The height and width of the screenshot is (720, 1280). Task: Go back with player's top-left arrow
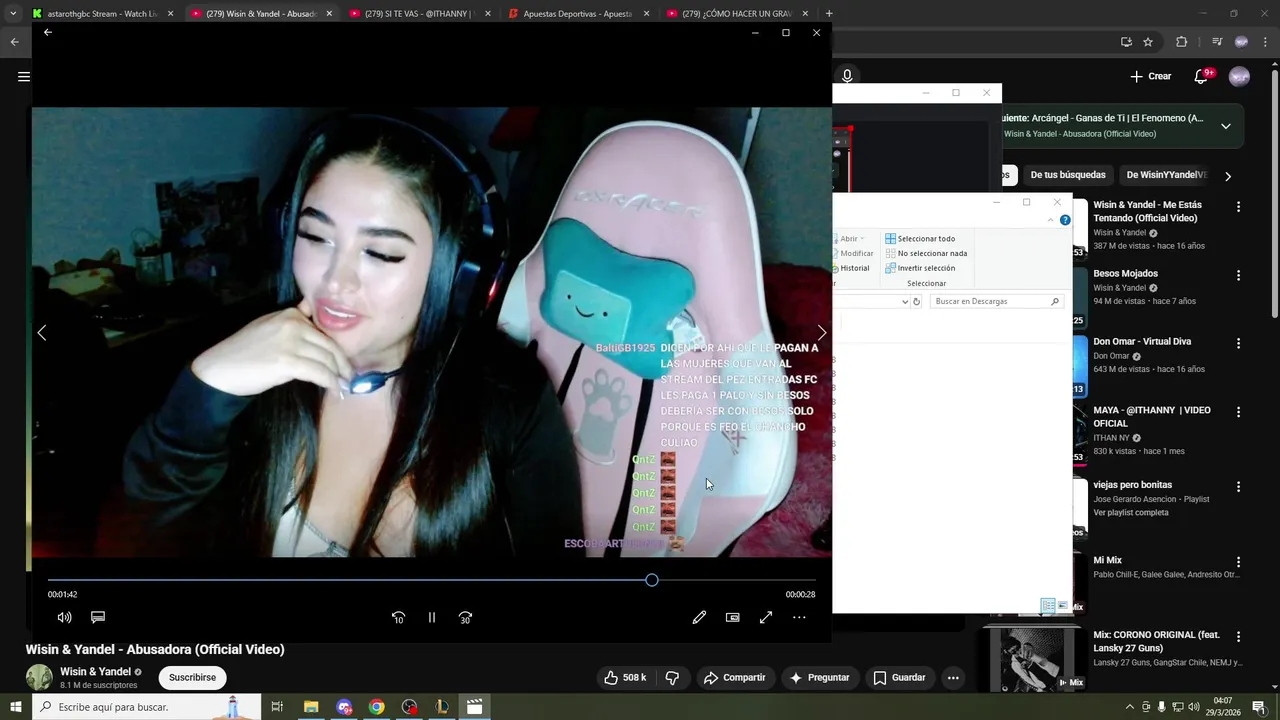click(47, 33)
